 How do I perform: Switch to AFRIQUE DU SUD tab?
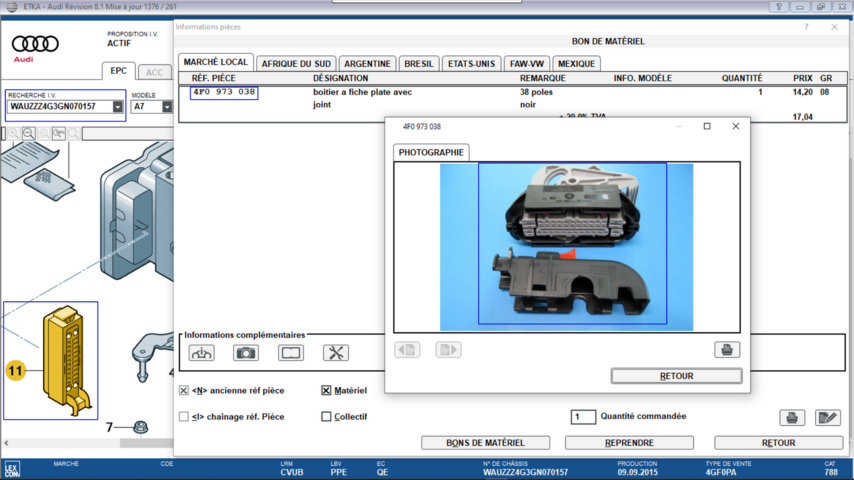(x=296, y=64)
